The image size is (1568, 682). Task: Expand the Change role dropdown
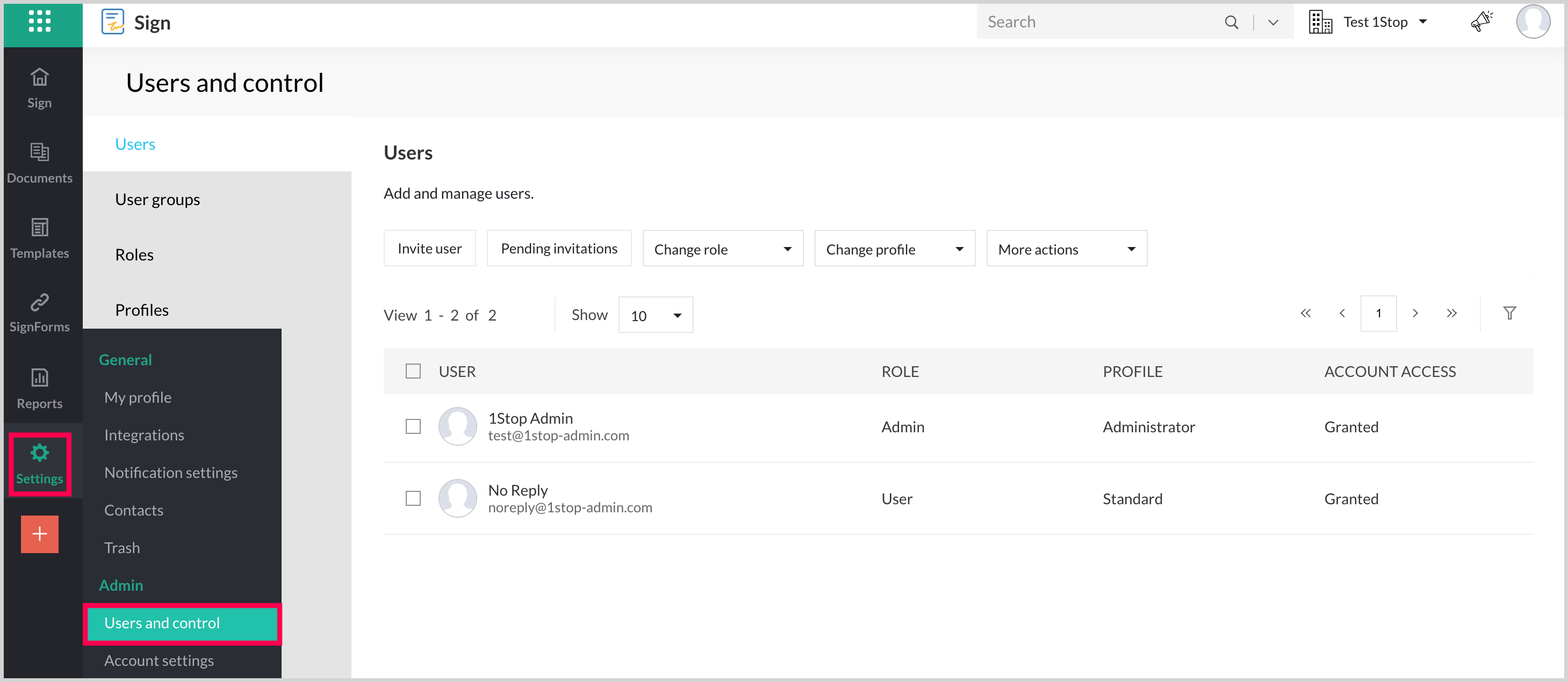tap(723, 249)
